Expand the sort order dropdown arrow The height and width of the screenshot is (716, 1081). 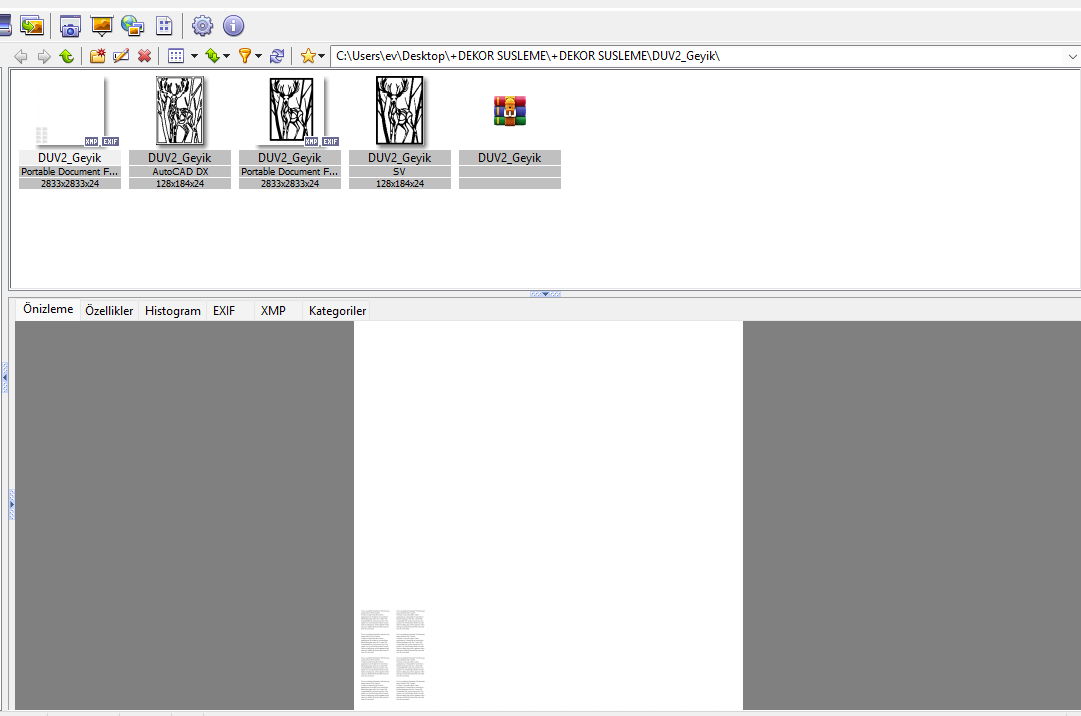(x=226, y=56)
